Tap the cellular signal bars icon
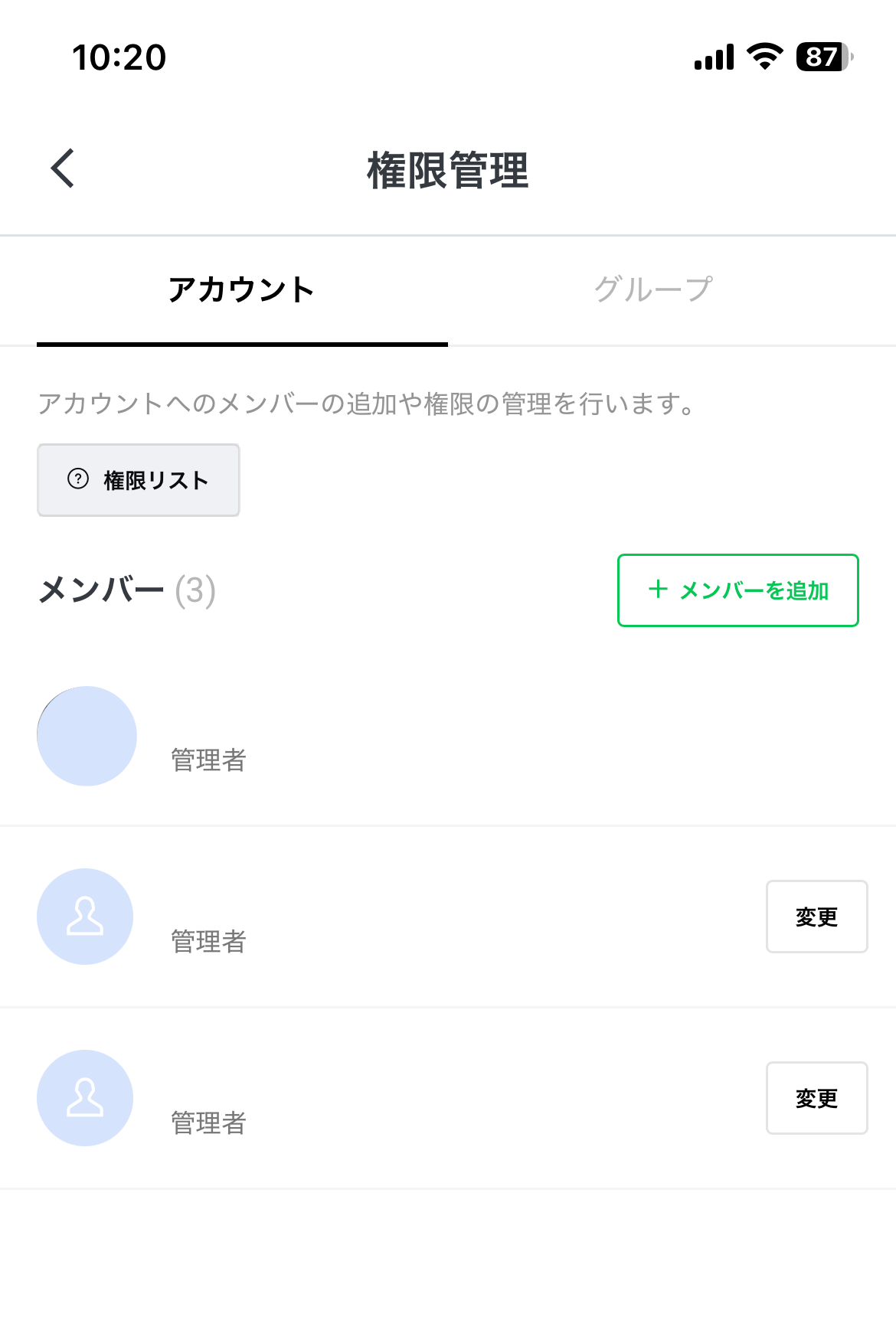The width and height of the screenshot is (896, 1340). coord(714,57)
